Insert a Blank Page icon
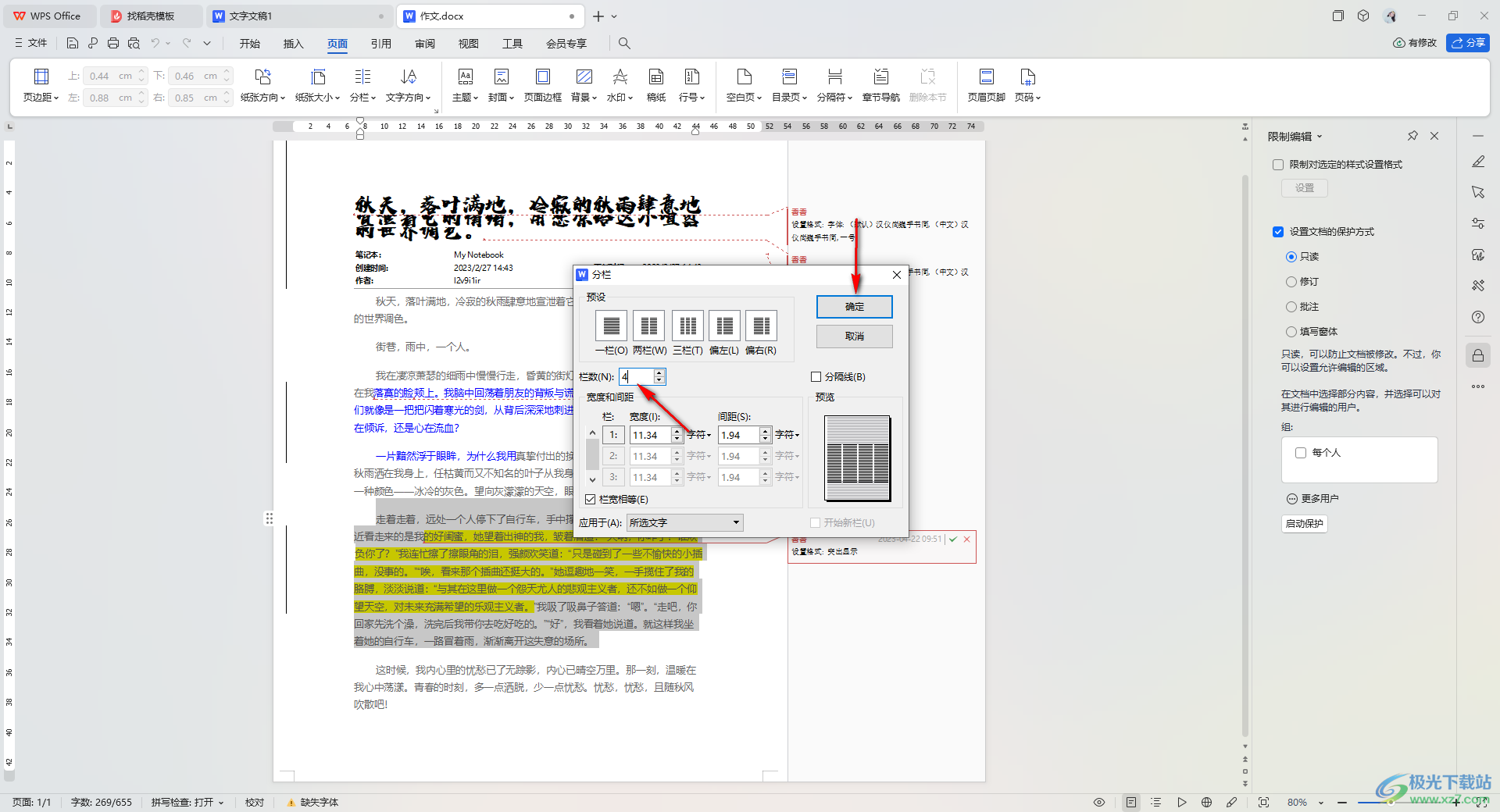1500x812 pixels. (x=744, y=77)
